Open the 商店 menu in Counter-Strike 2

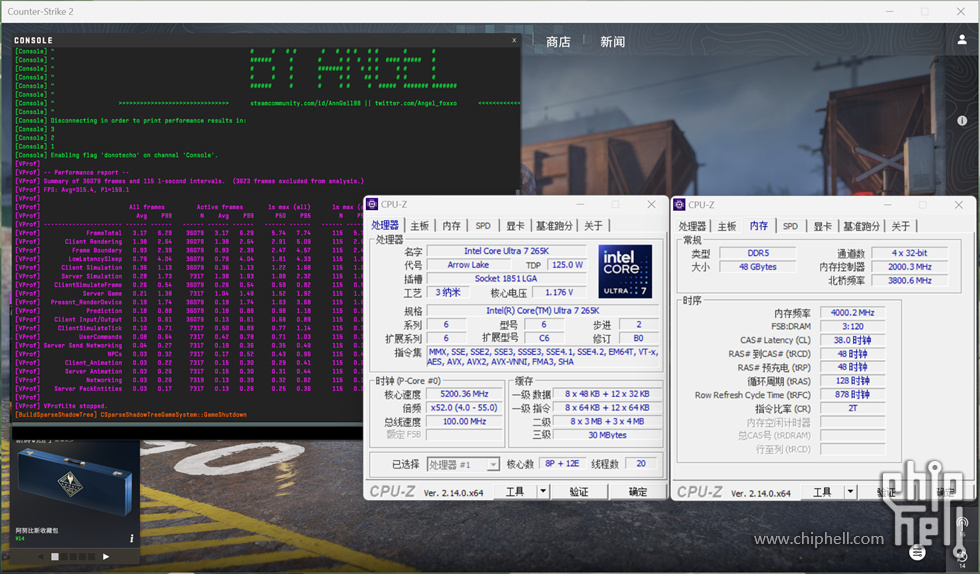(558, 42)
